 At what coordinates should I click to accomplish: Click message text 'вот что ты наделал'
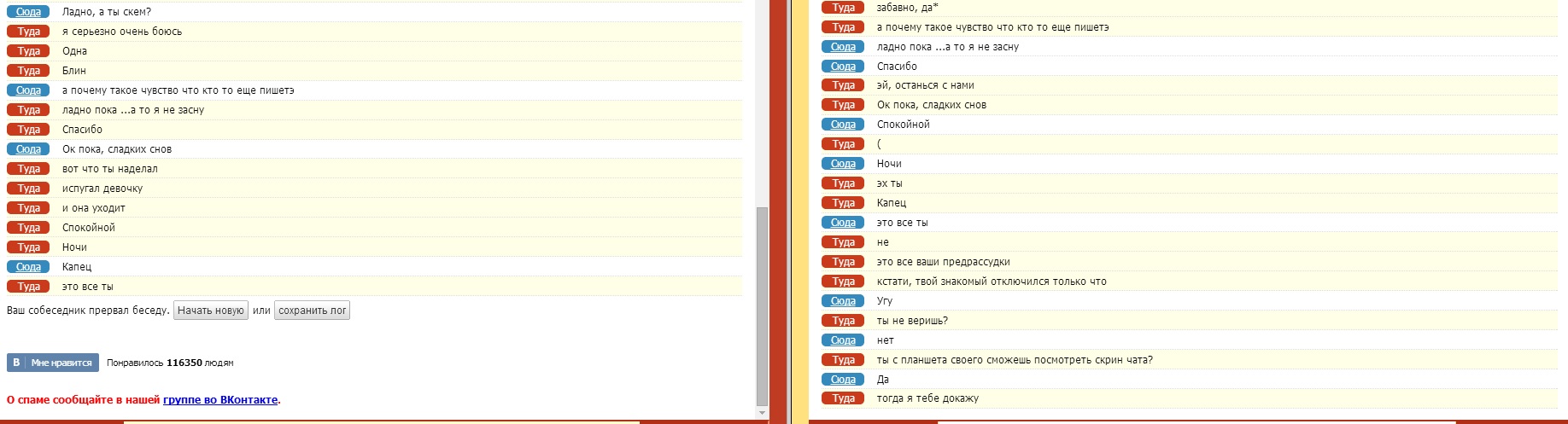coord(110,169)
